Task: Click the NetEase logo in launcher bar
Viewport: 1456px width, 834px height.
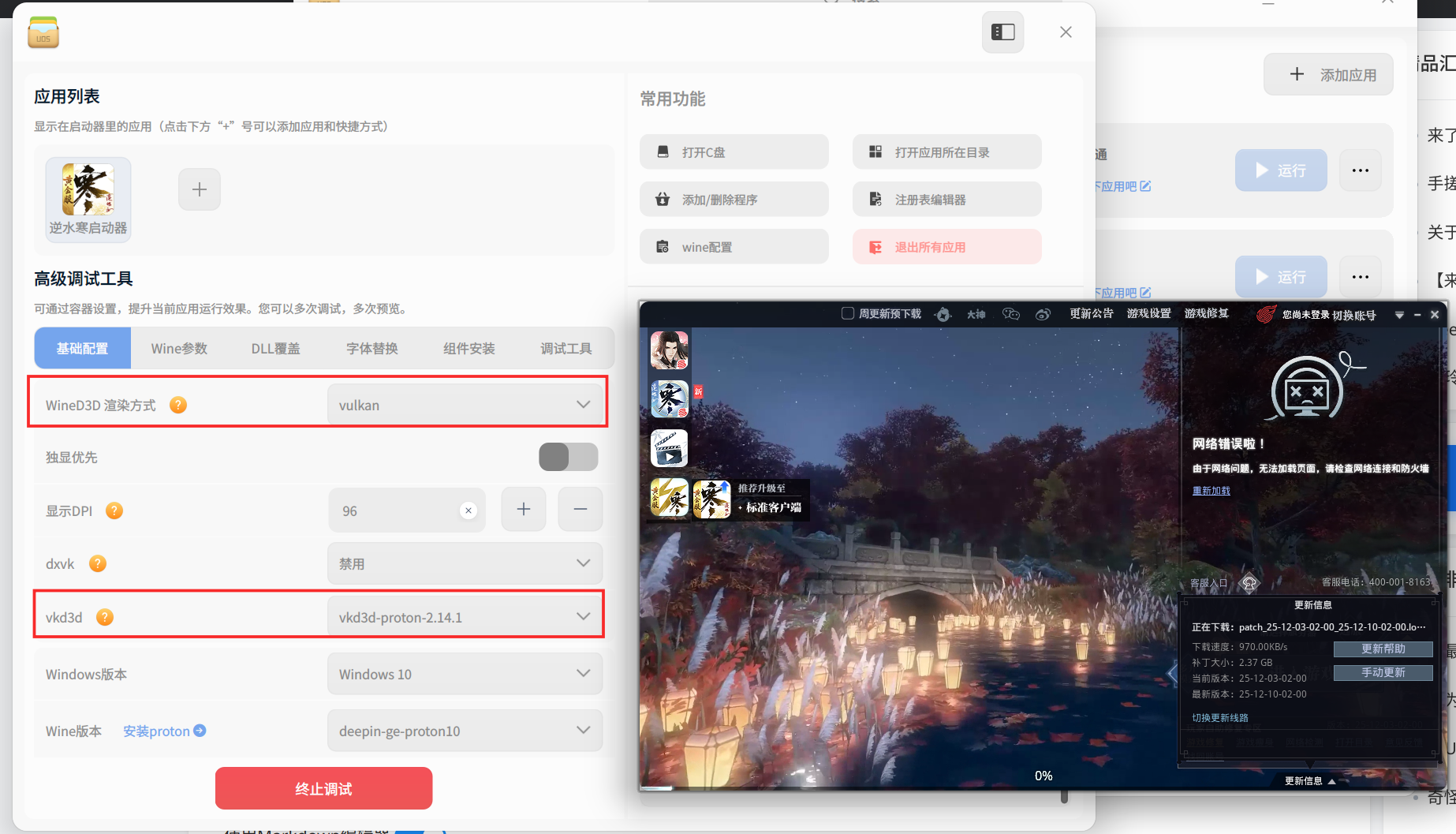Action: [1266, 314]
